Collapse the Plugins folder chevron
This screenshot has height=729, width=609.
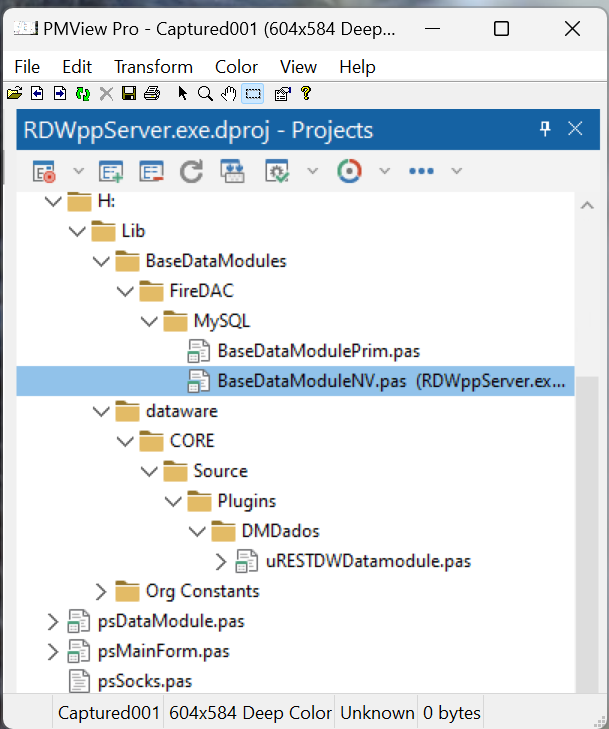click(x=173, y=501)
